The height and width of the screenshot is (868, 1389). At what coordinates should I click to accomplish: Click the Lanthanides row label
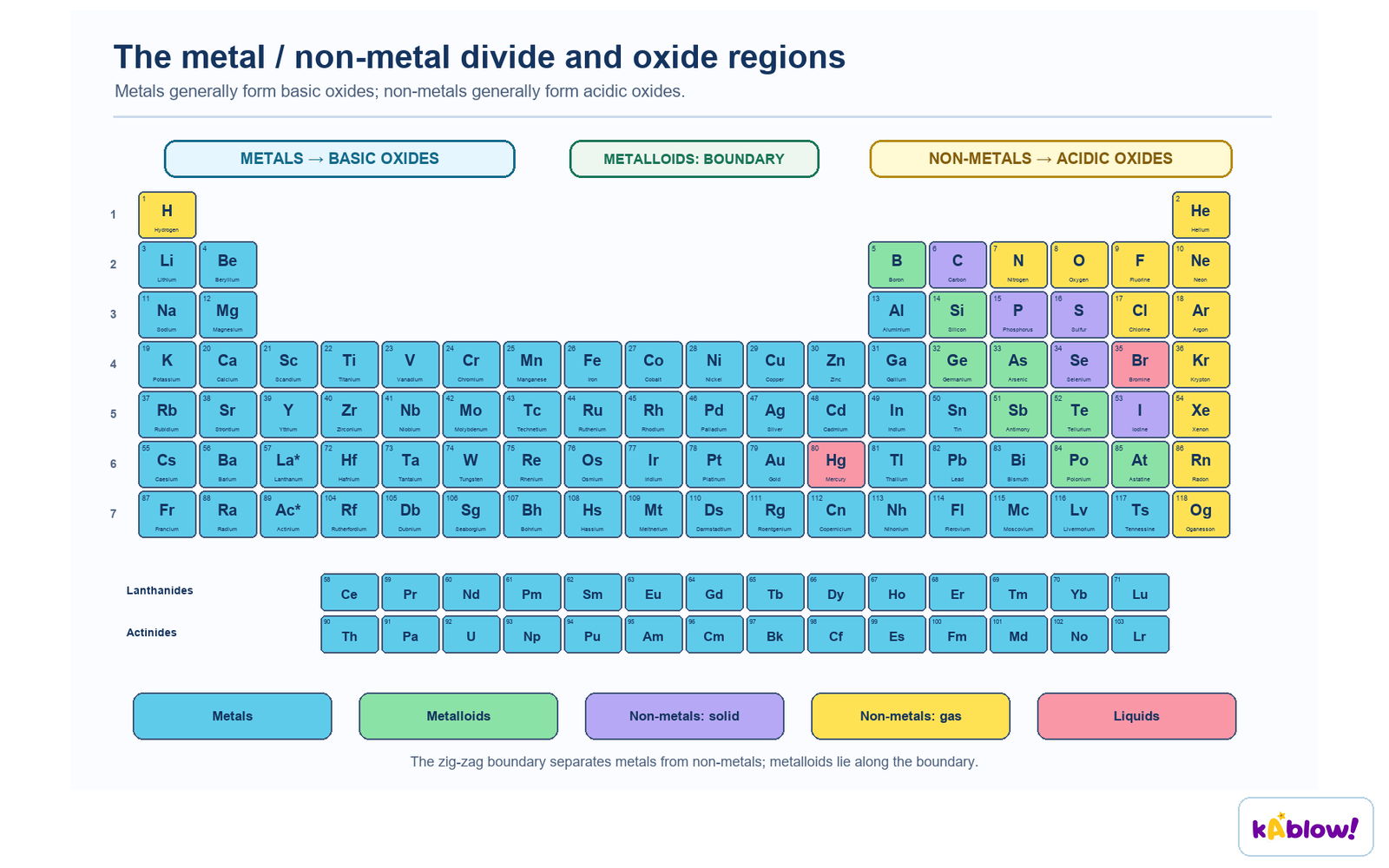(160, 590)
